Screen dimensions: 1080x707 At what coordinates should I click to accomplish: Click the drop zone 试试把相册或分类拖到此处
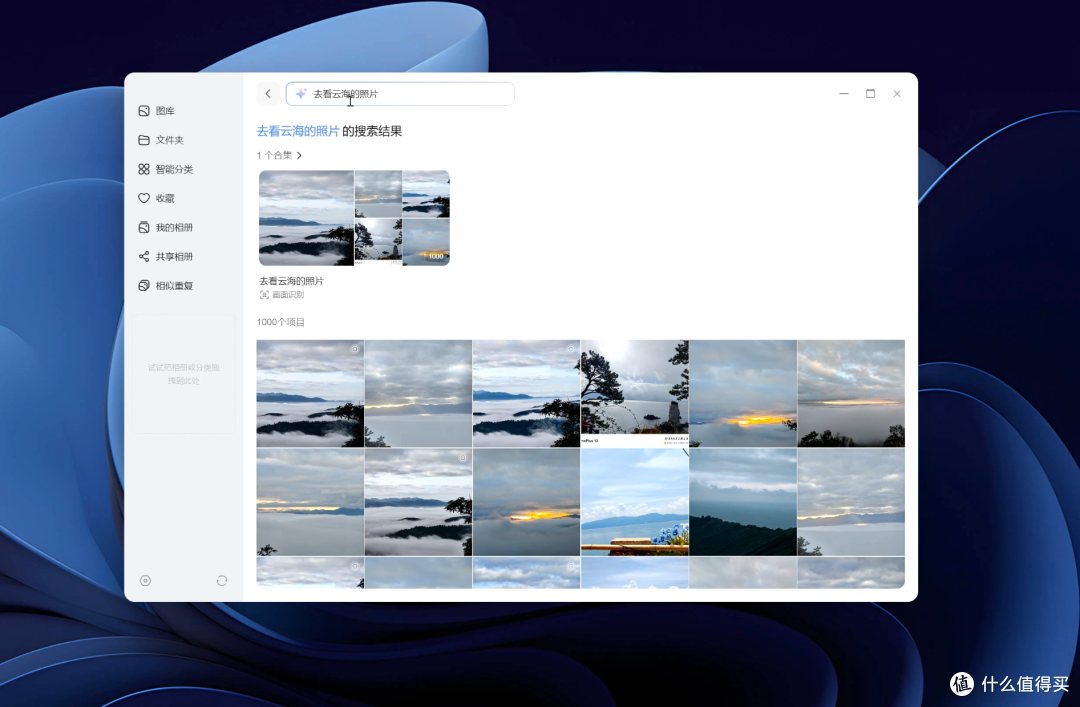click(x=184, y=374)
